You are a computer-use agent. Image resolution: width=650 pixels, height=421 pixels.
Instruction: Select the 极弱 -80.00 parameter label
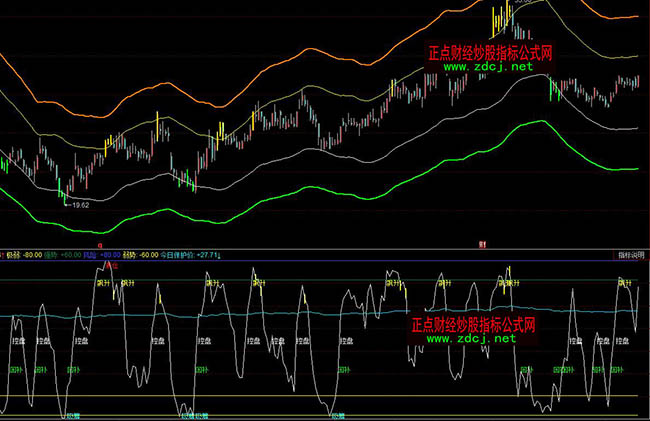click(20, 255)
